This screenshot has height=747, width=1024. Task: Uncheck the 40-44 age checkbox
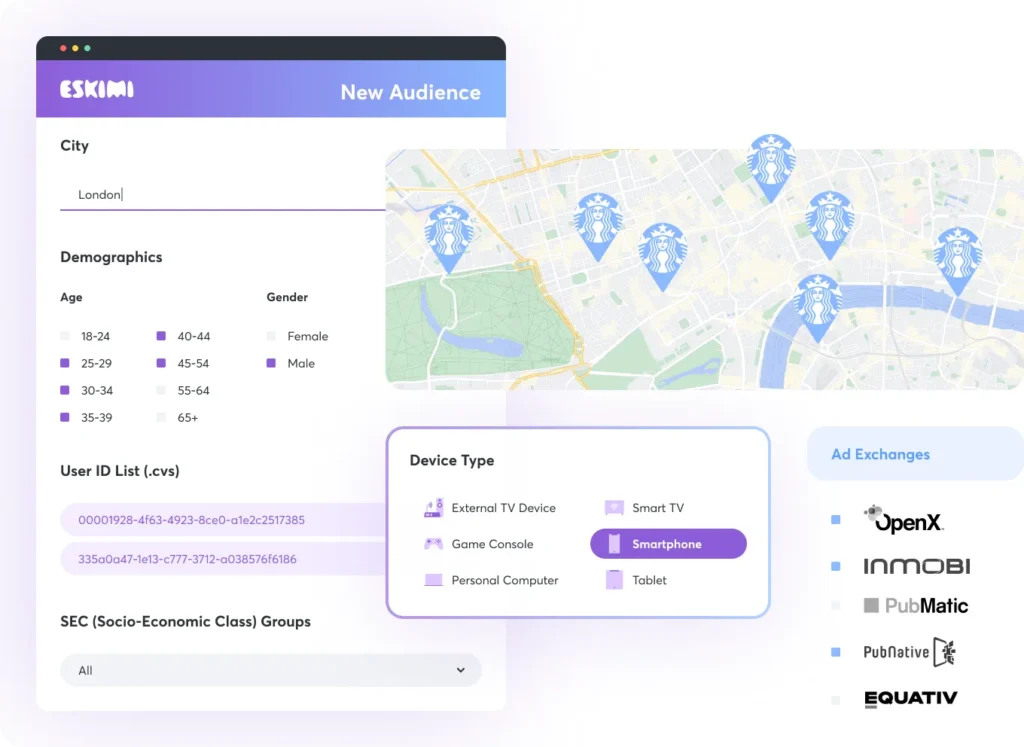(161, 336)
